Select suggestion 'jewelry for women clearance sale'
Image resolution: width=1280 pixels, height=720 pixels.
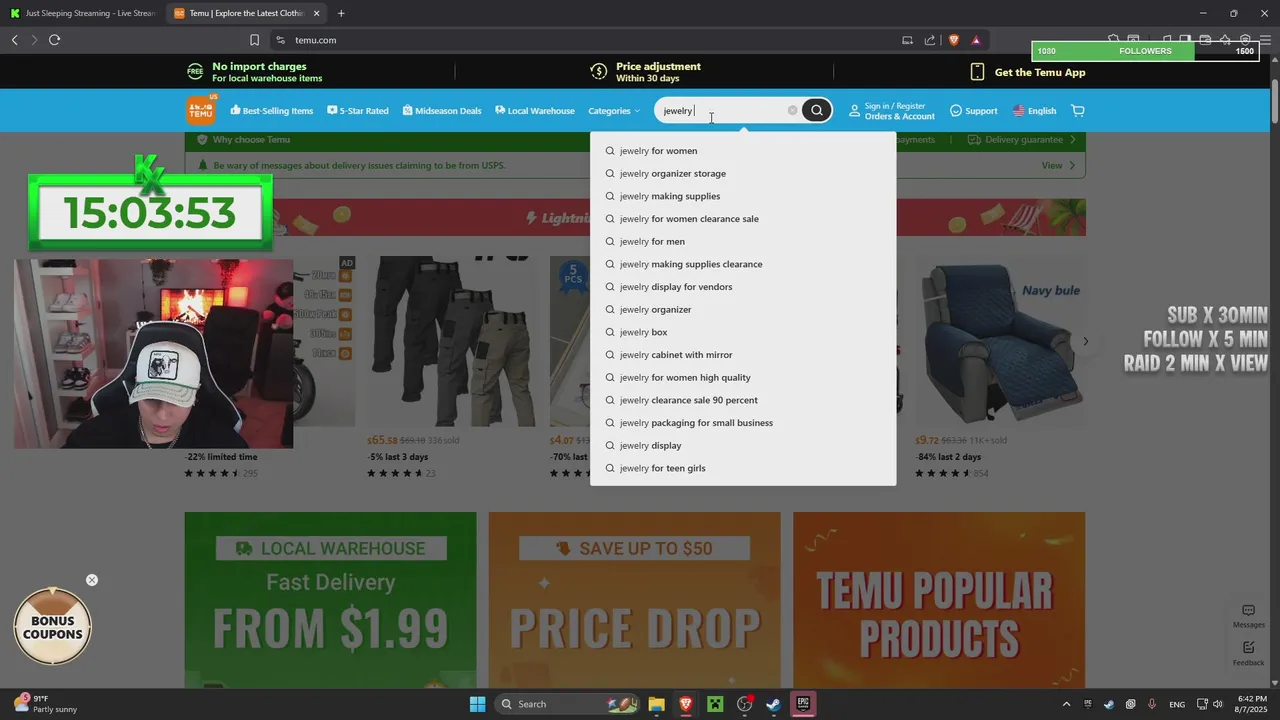[x=743, y=219]
